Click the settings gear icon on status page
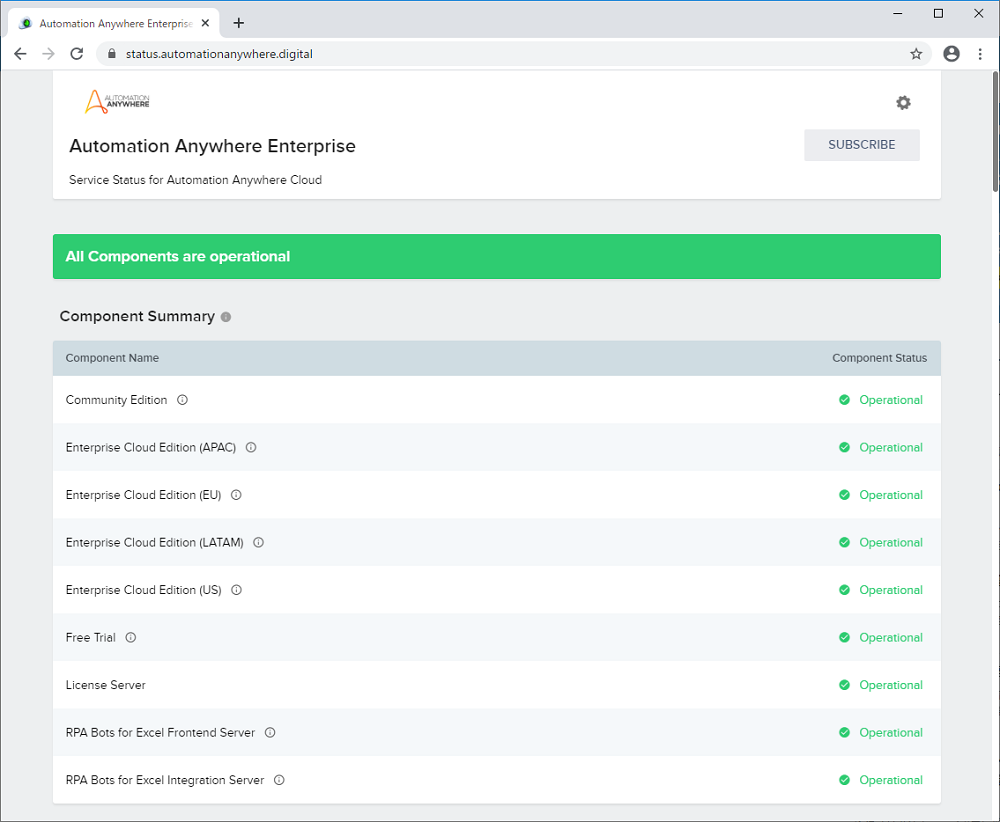1000x822 pixels. (903, 103)
